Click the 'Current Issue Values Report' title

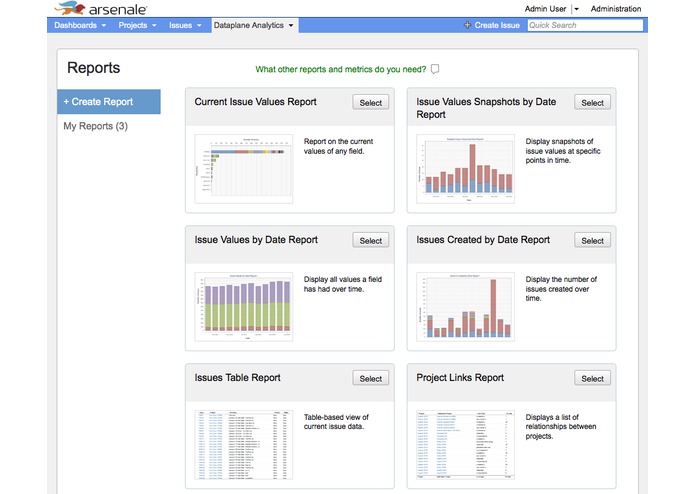[x=256, y=102]
